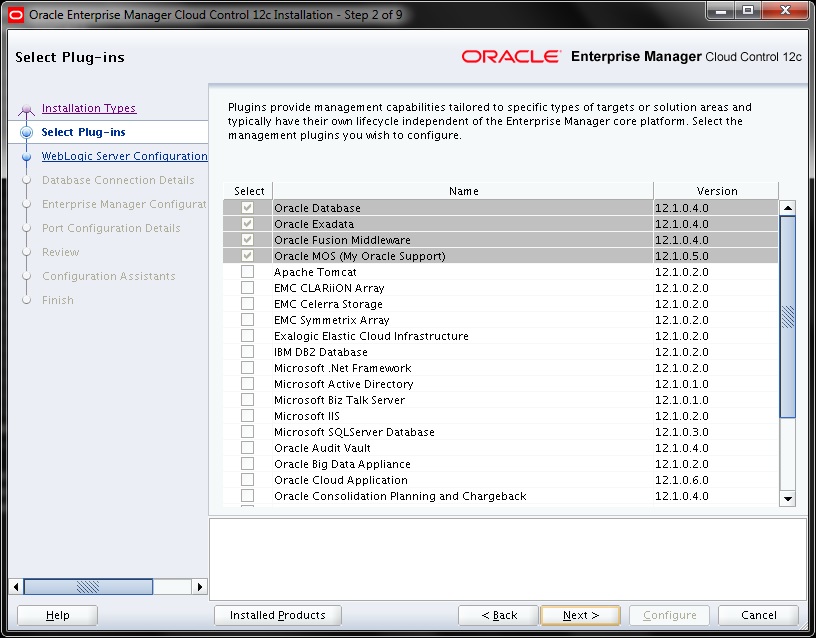Enable the Microsoft IIS plug-in checkbox
This screenshot has height=638, width=819.
[x=248, y=416]
